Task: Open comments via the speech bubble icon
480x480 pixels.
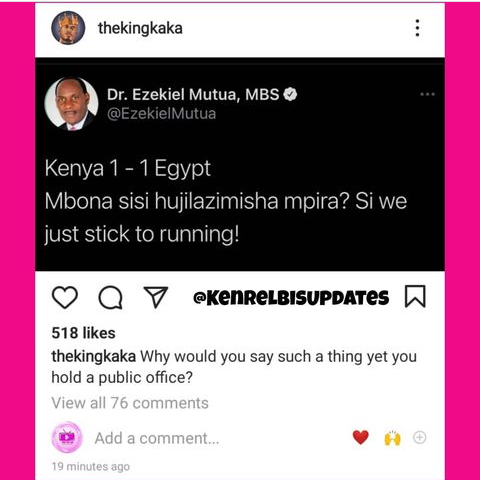Action: coord(111,297)
